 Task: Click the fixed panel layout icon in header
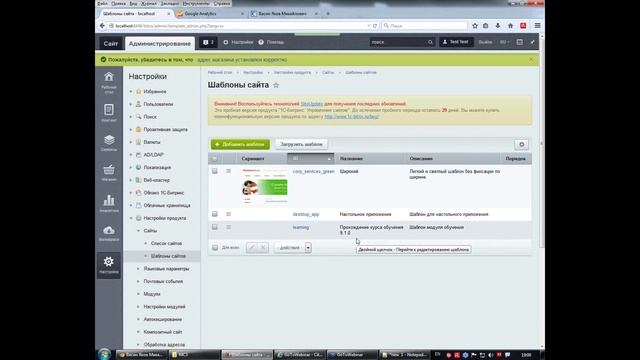point(519,42)
